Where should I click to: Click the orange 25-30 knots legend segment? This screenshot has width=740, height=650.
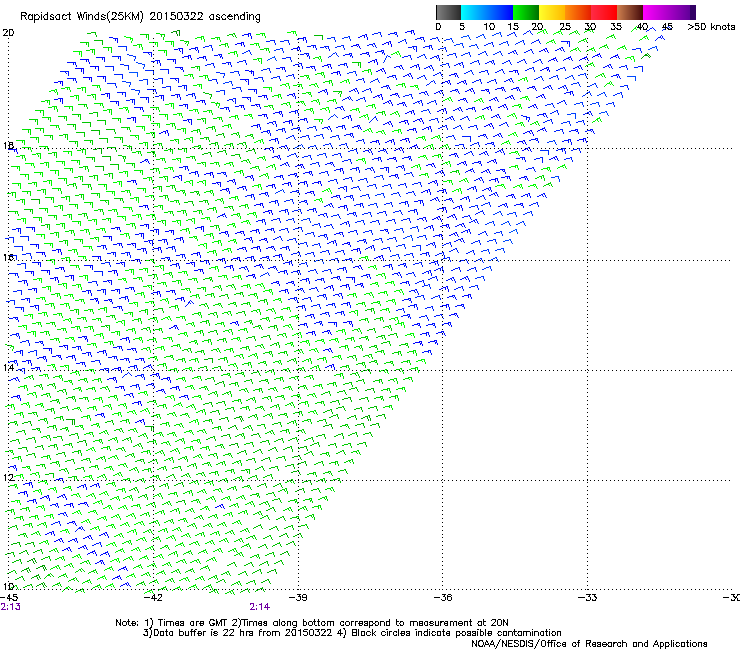578,12
